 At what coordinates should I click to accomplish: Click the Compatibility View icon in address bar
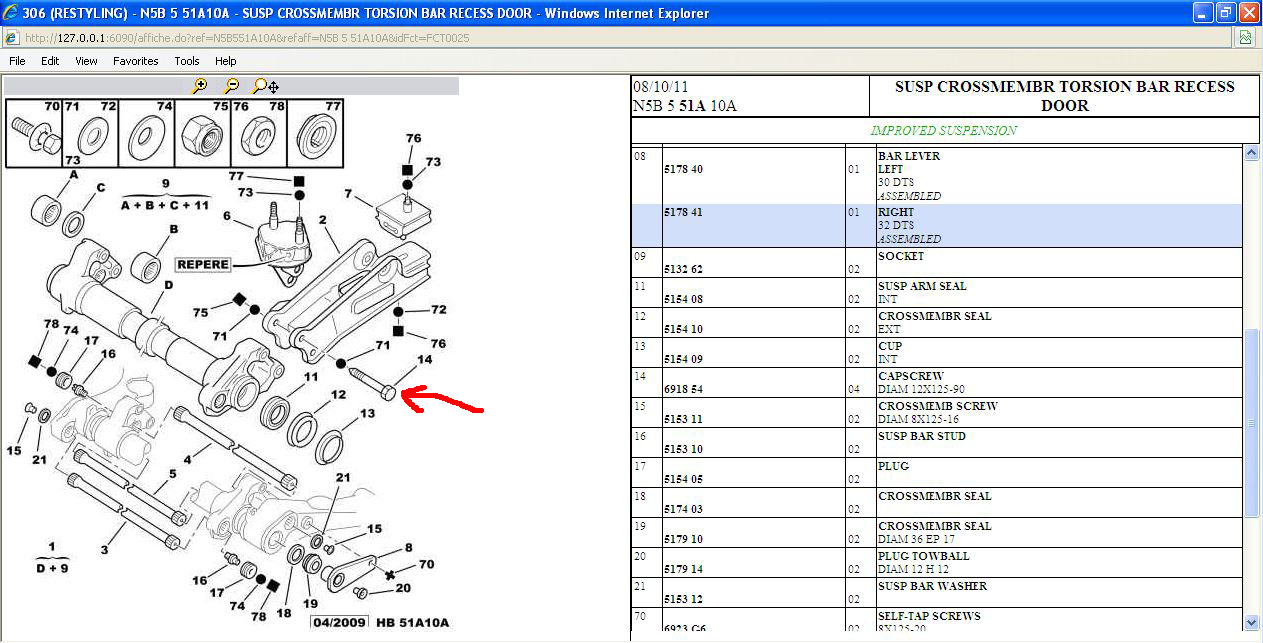pos(1245,38)
